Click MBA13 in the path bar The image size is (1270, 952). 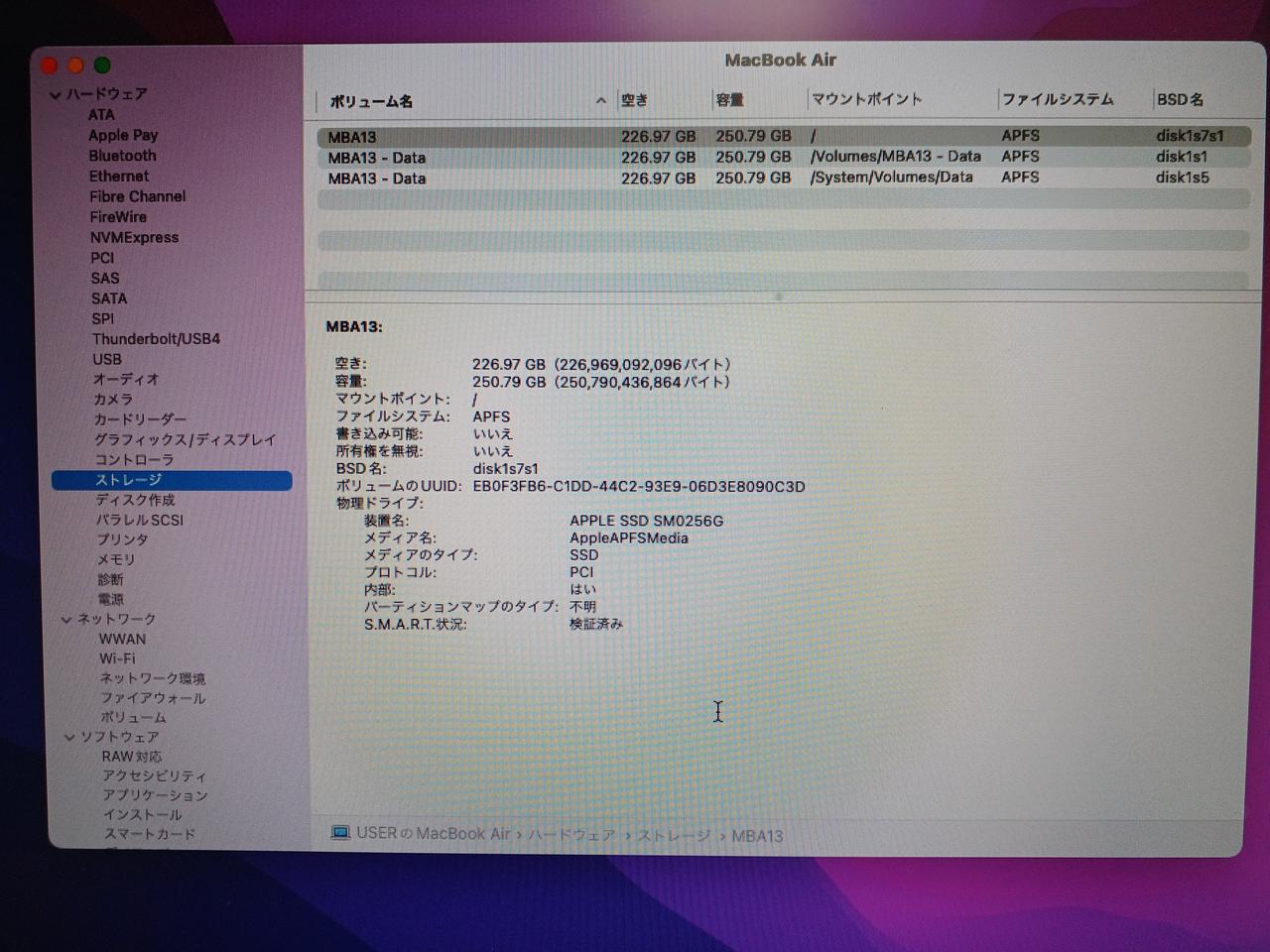pos(757,836)
